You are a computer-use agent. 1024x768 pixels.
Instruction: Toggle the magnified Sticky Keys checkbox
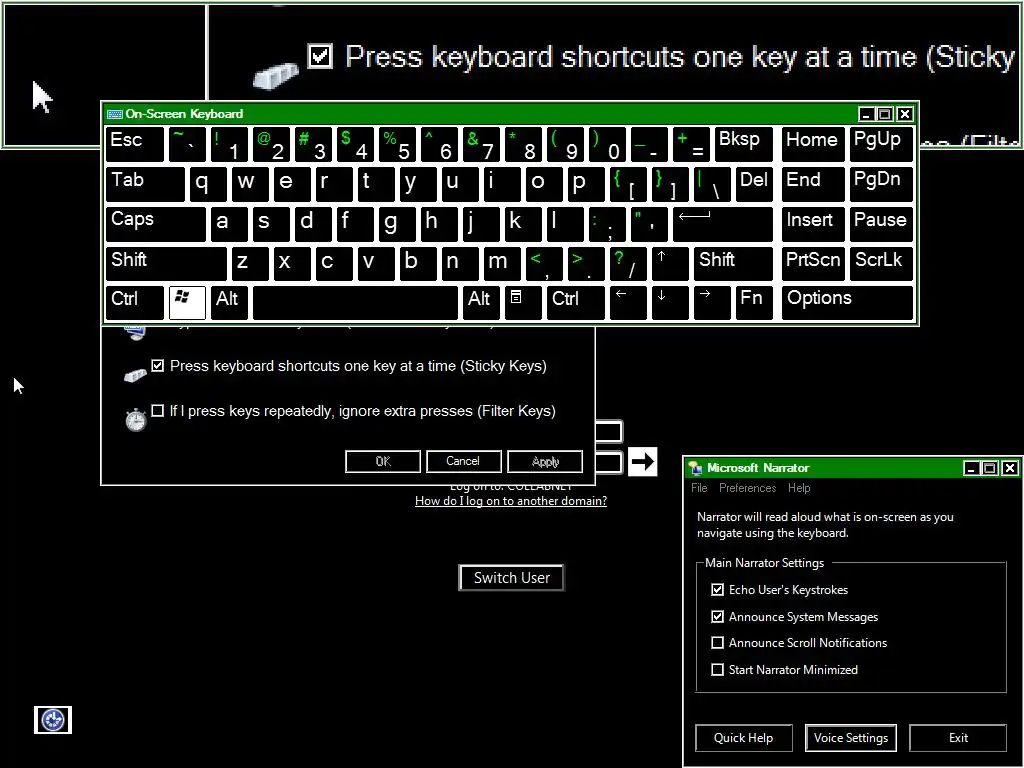(320, 56)
